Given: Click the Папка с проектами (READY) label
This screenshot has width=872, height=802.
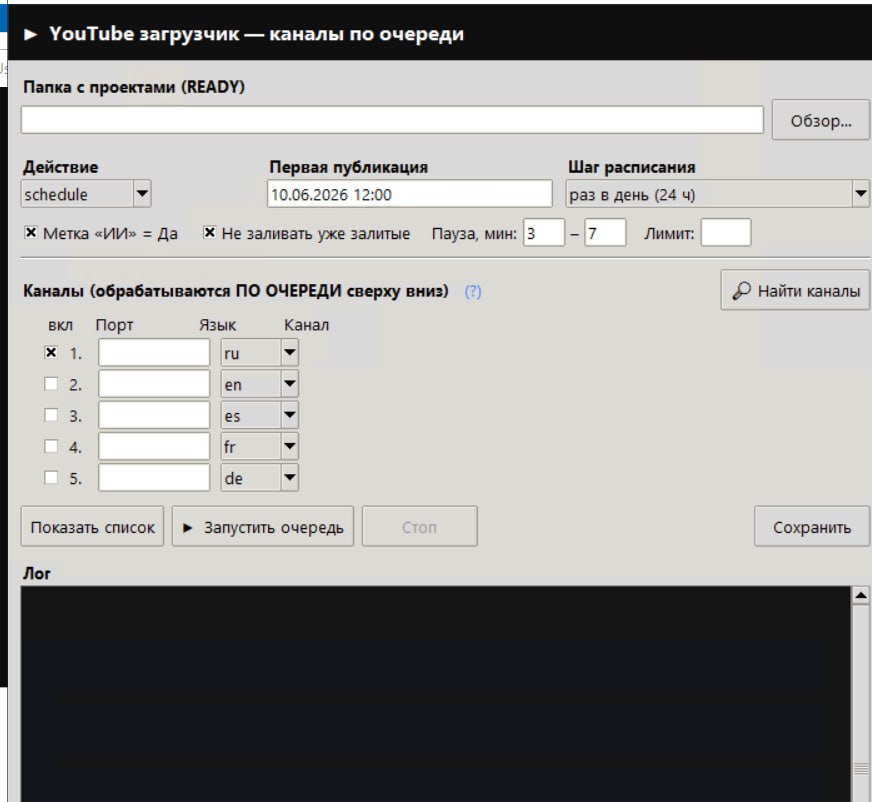Looking at the screenshot, I should (134, 87).
